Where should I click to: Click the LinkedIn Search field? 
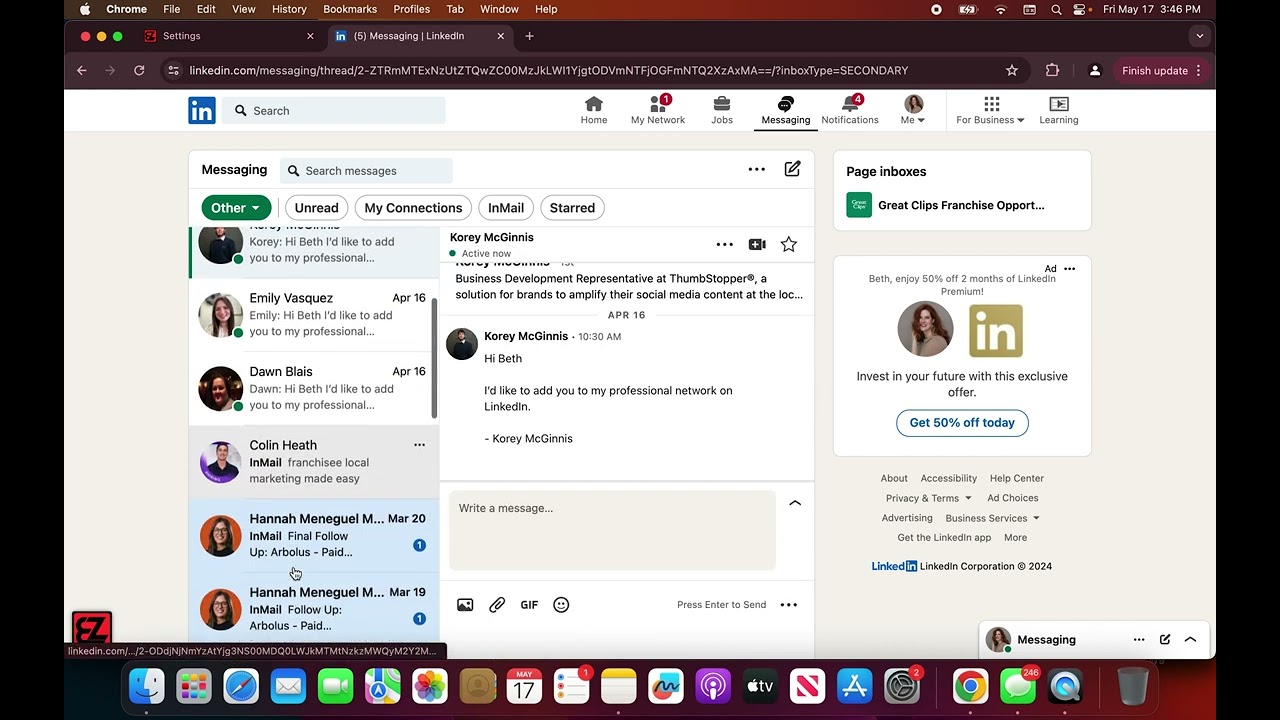[x=334, y=111]
